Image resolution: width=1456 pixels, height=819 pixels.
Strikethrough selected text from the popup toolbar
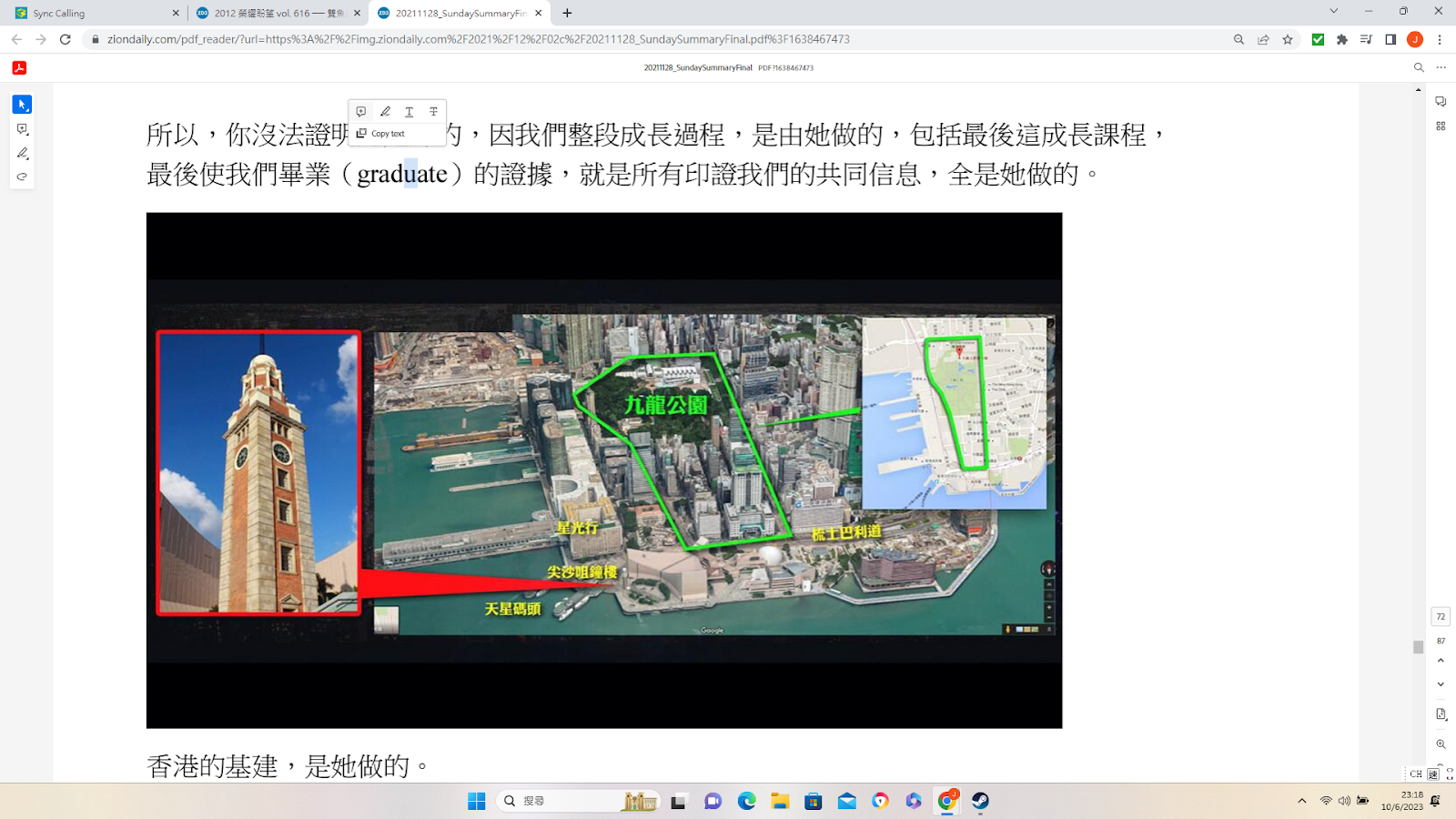coord(433,111)
